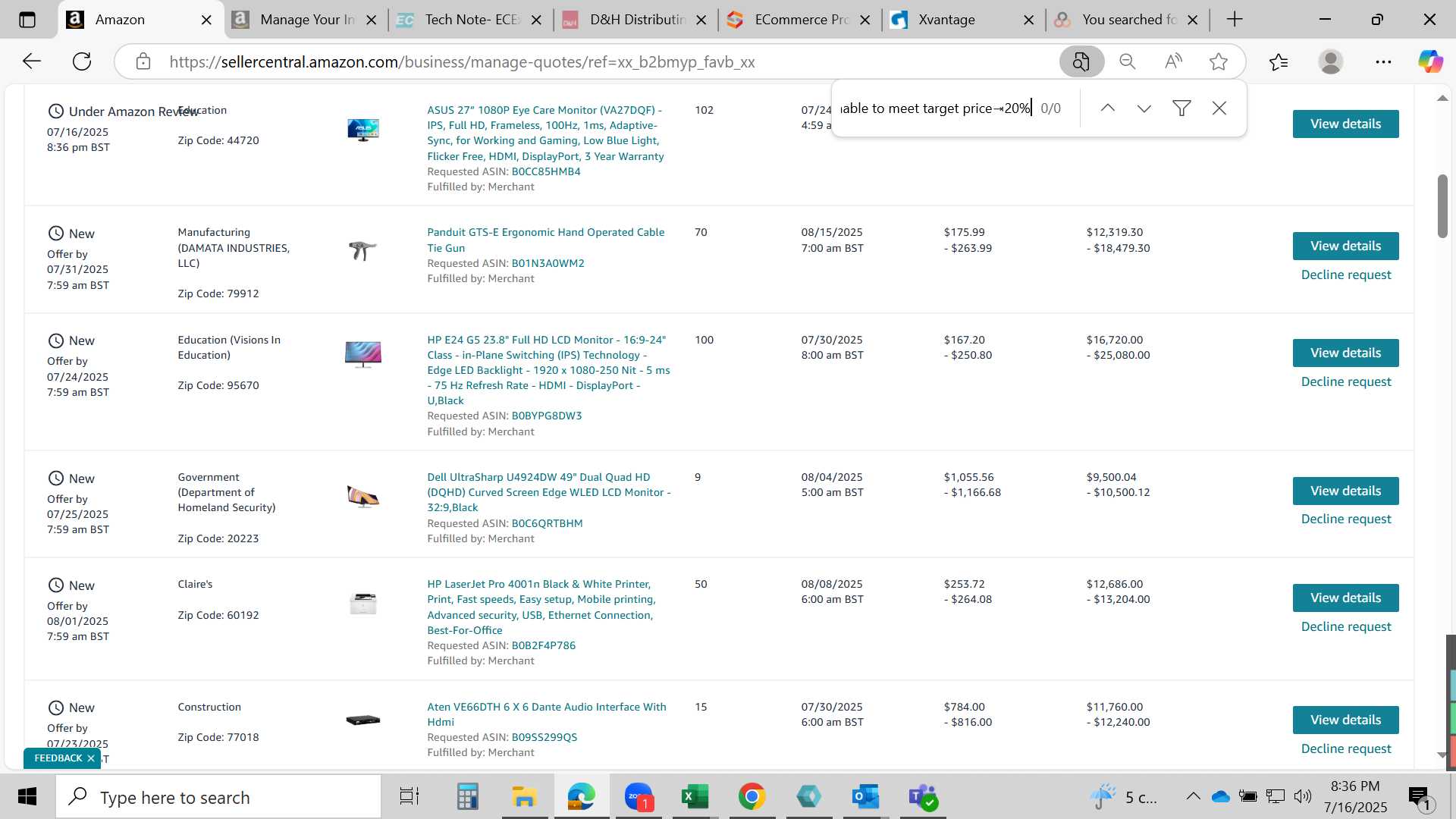Jump to previous find result
This screenshot has height=819, width=1456.
tap(1108, 108)
